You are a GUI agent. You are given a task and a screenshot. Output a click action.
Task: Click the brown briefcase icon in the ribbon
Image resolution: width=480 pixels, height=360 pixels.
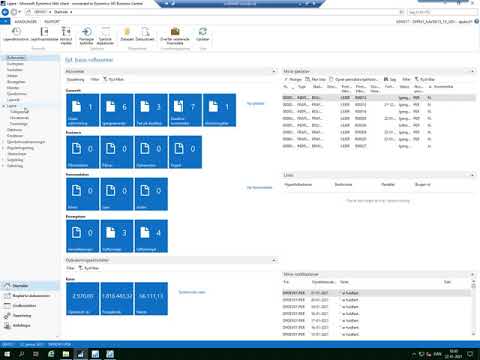175,32
